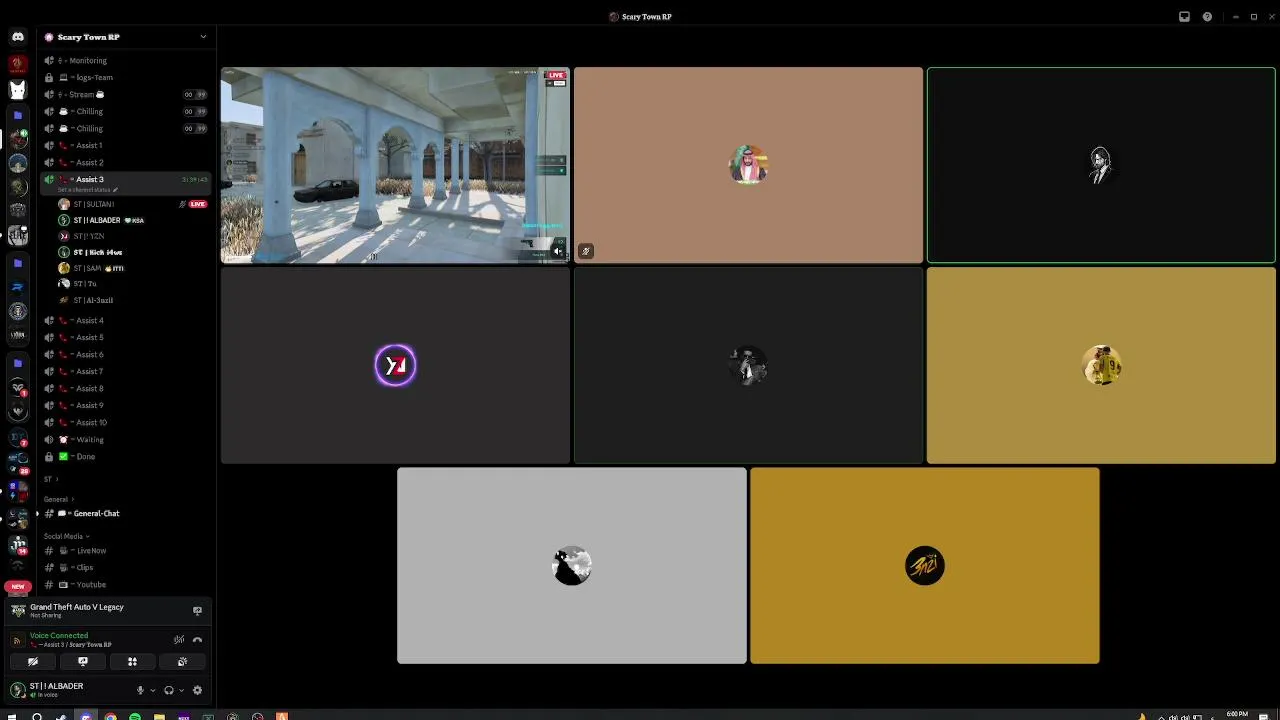Toggle camera on in voice panel
This screenshot has height=720, width=1280.
click(33, 661)
